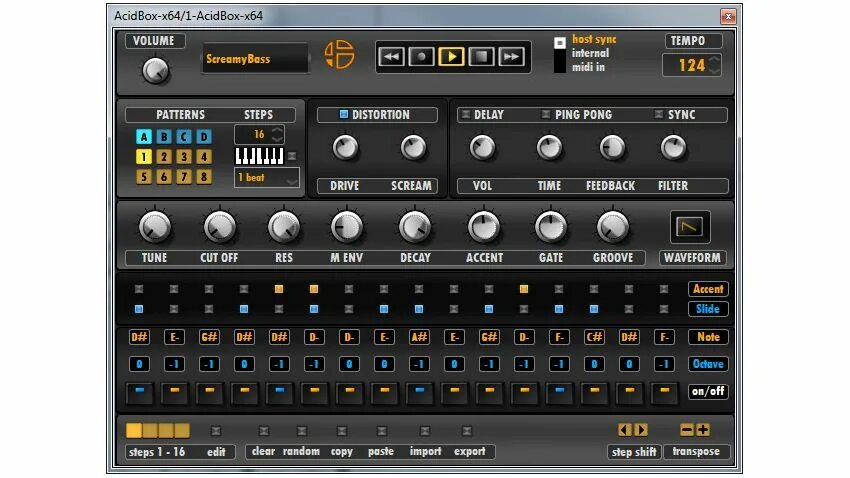Click the Note row label button
This screenshot has width=850, height=478.
pos(708,337)
